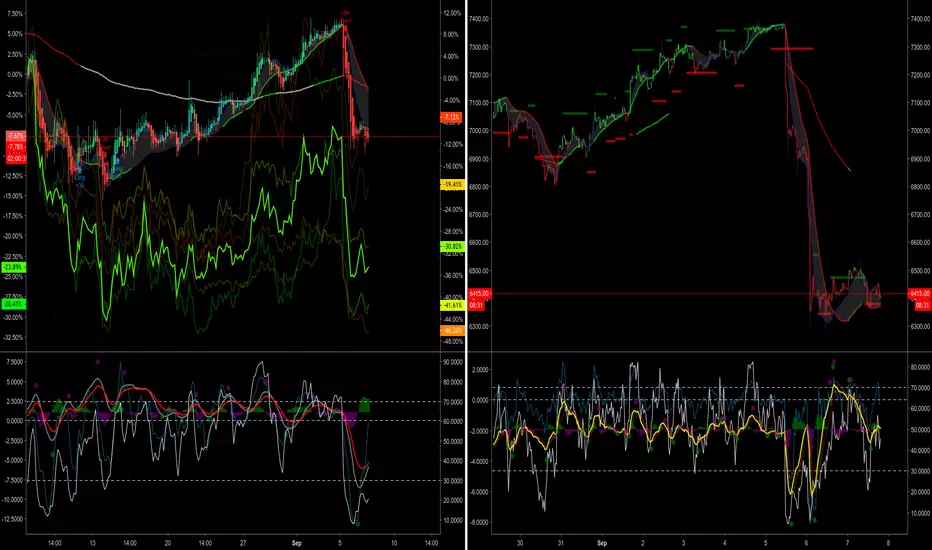Click the -36.00% axis label
The height and width of the screenshot is (550, 932).
452,276
